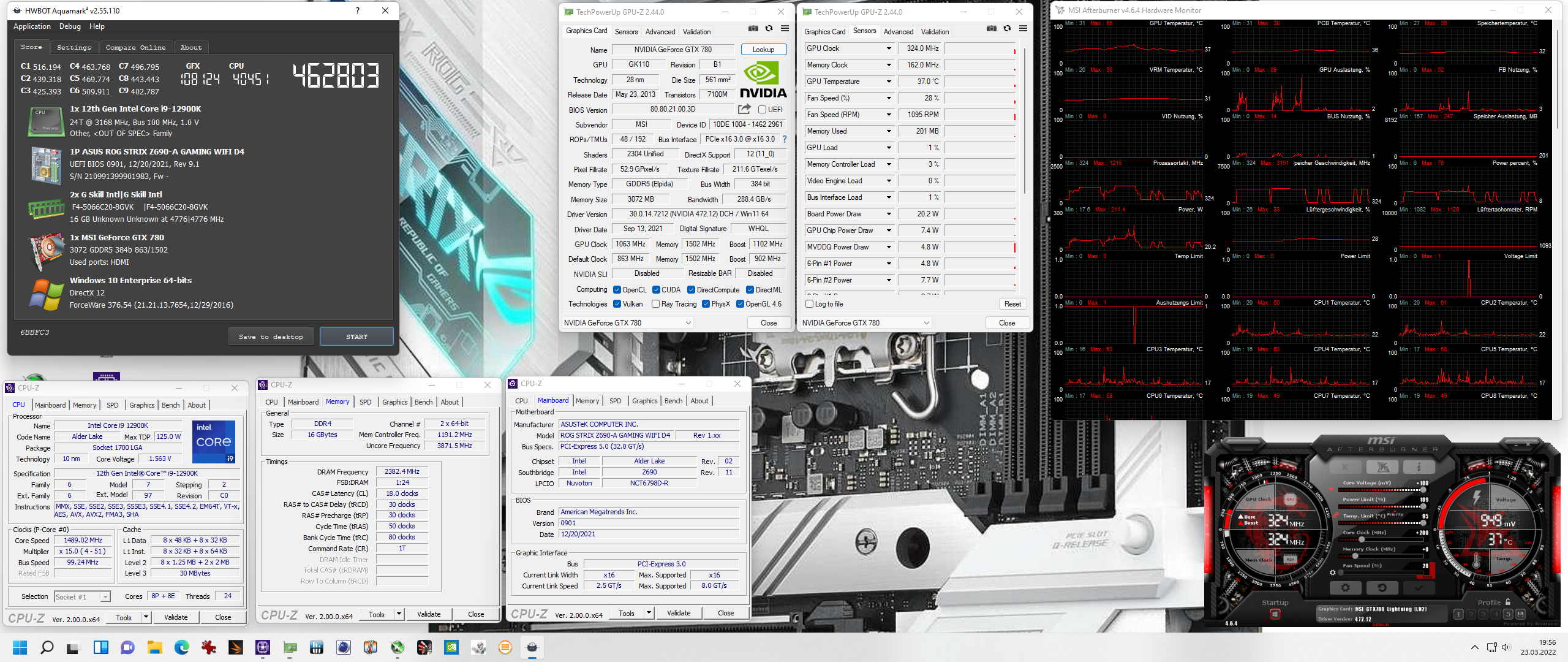Open the Tools dropdown arrow in CPU-Z Memory window

[x=399, y=614]
